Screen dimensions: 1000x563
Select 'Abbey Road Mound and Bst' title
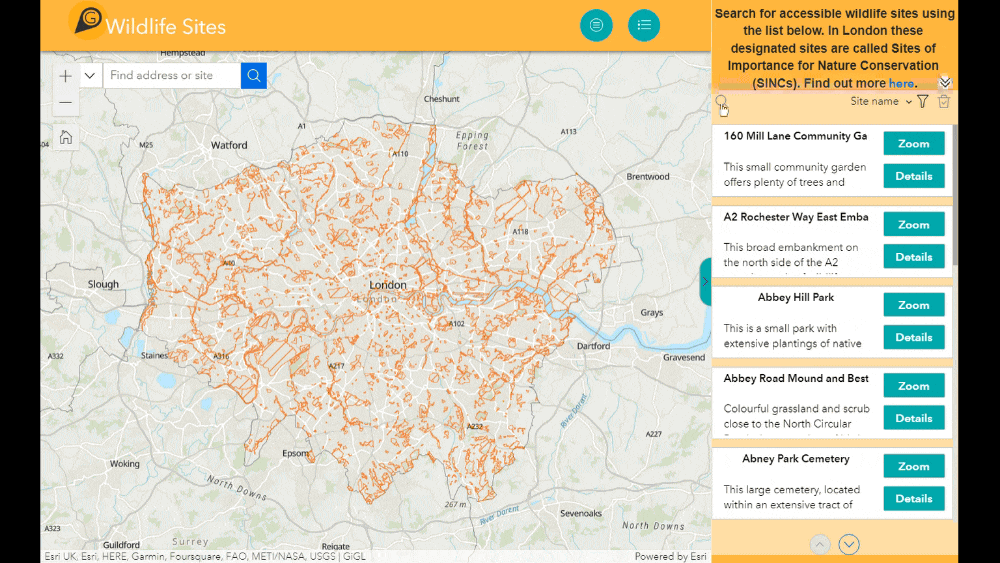796,378
